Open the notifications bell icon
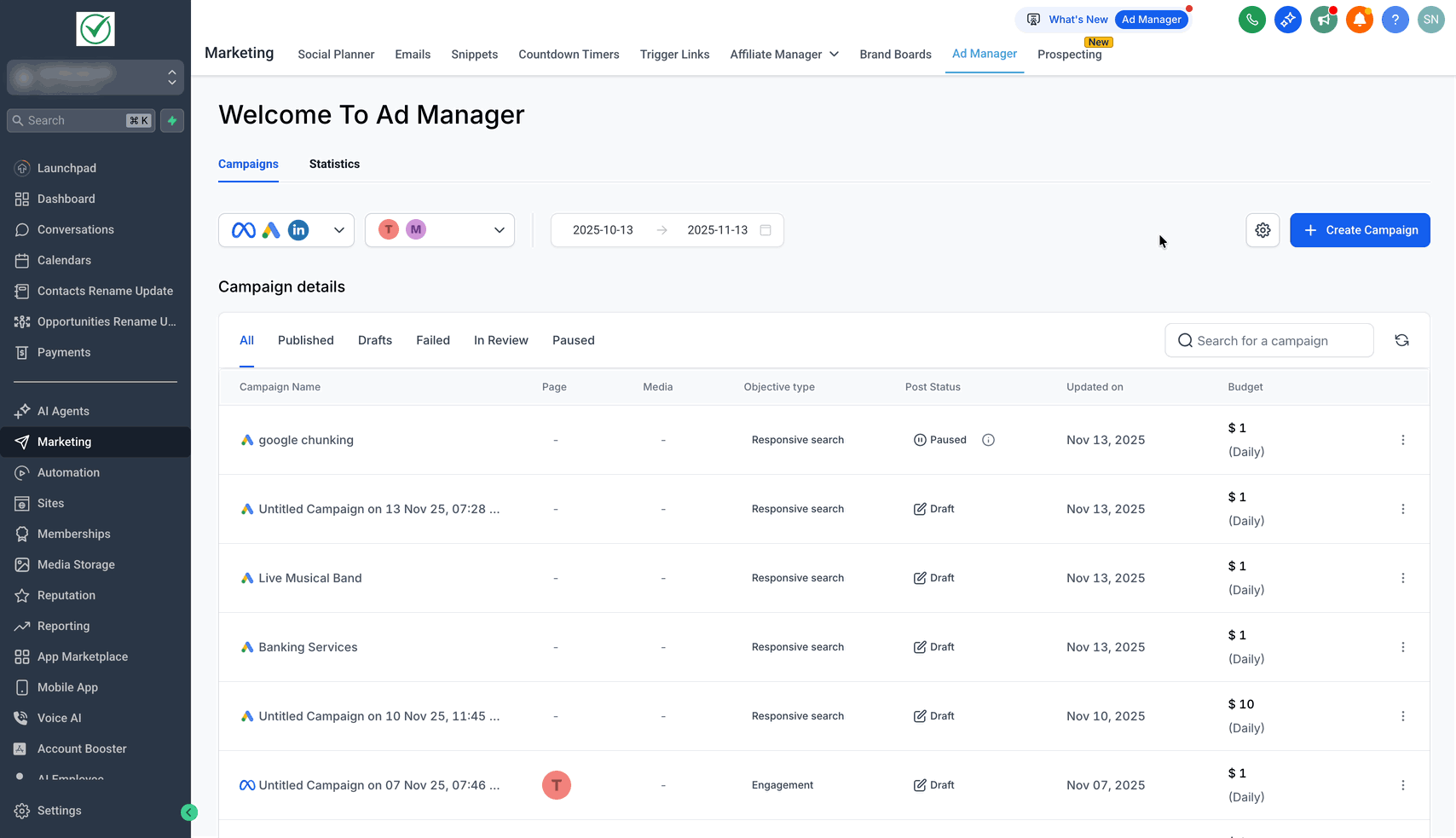This screenshot has width=1456, height=838. (1359, 20)
